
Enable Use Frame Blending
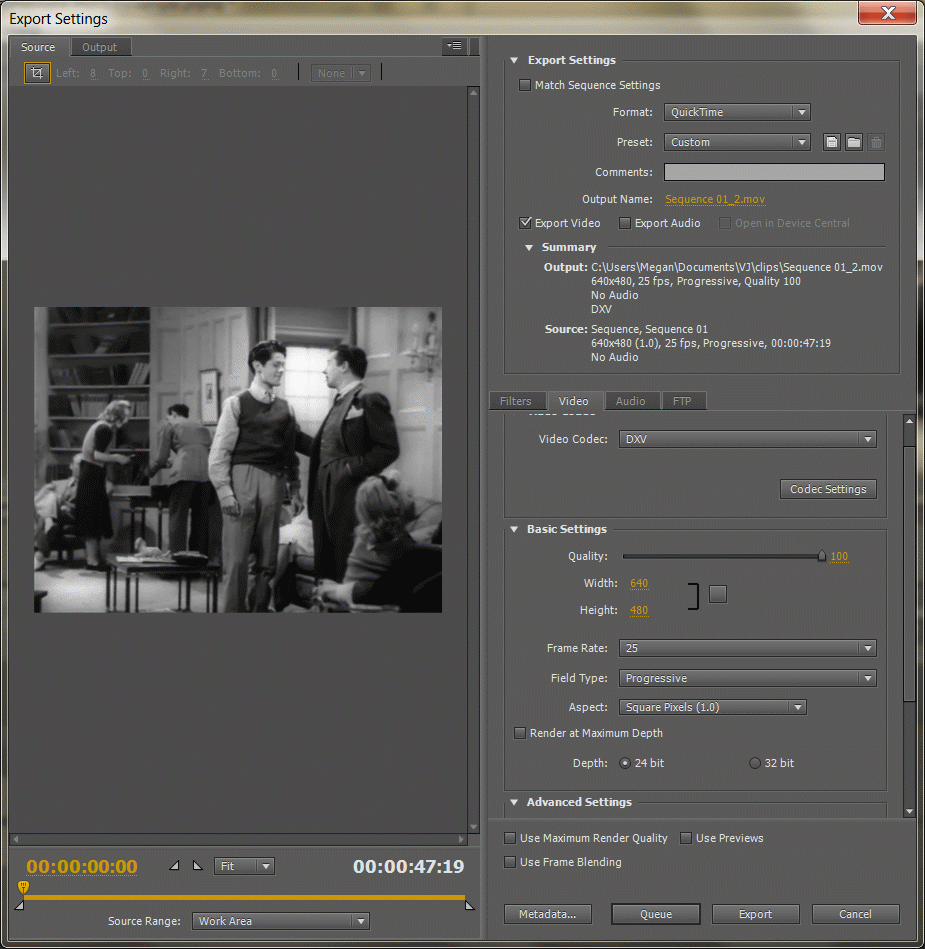point(510,862)
